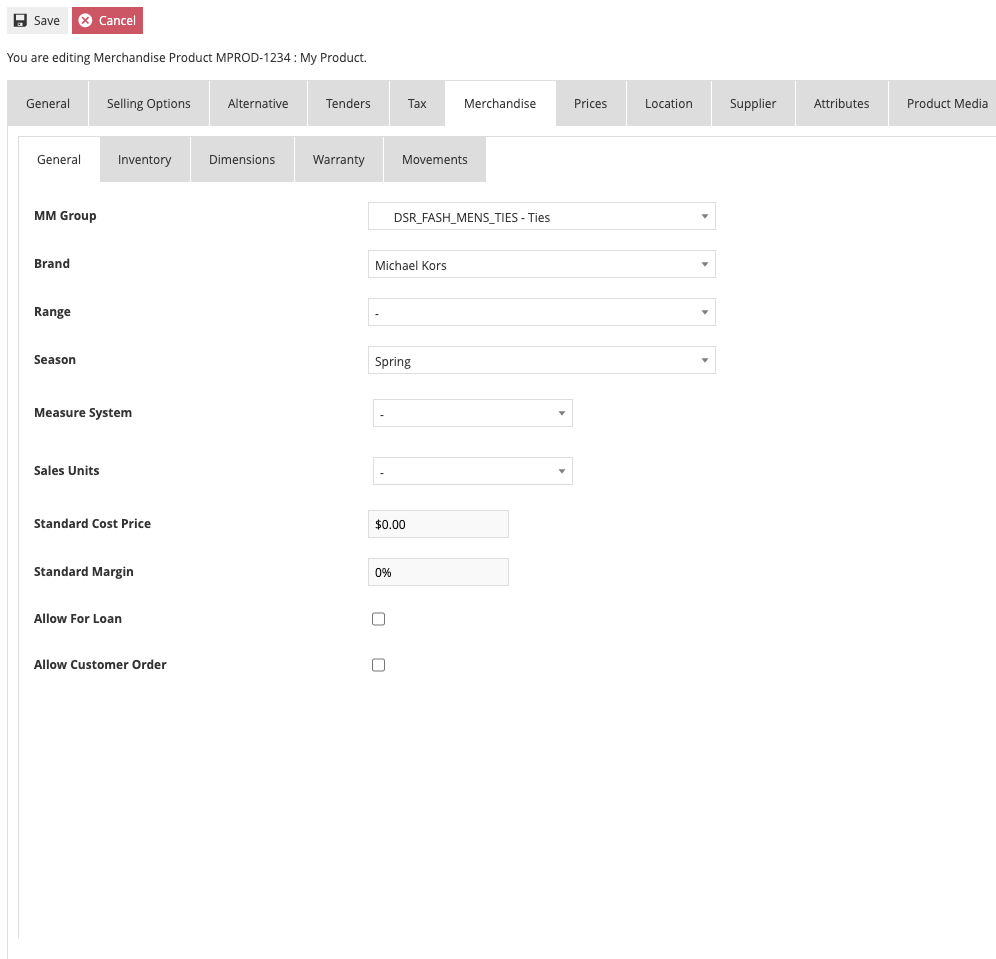This screenshot has height=959, width=996.
Task: Click the Measure System label
Action: (83, 413)
